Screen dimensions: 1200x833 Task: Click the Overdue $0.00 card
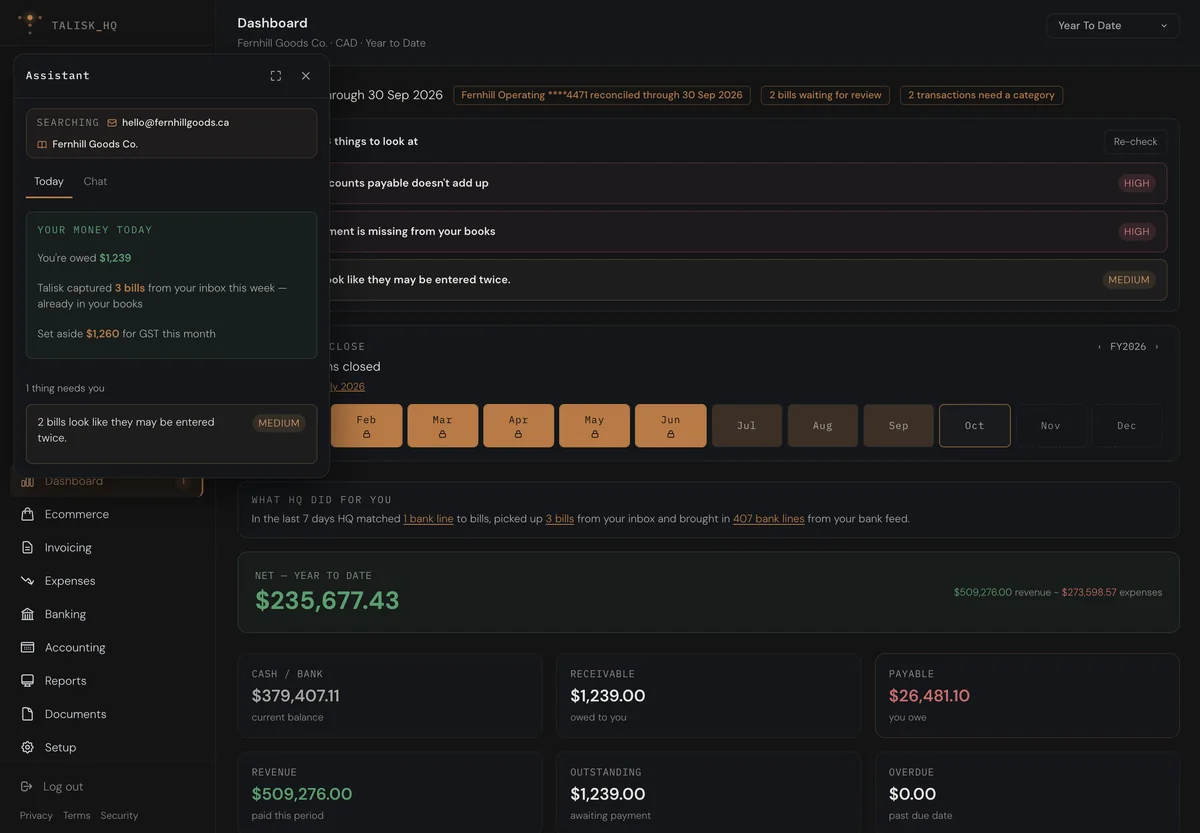[x=1027, y=792]
